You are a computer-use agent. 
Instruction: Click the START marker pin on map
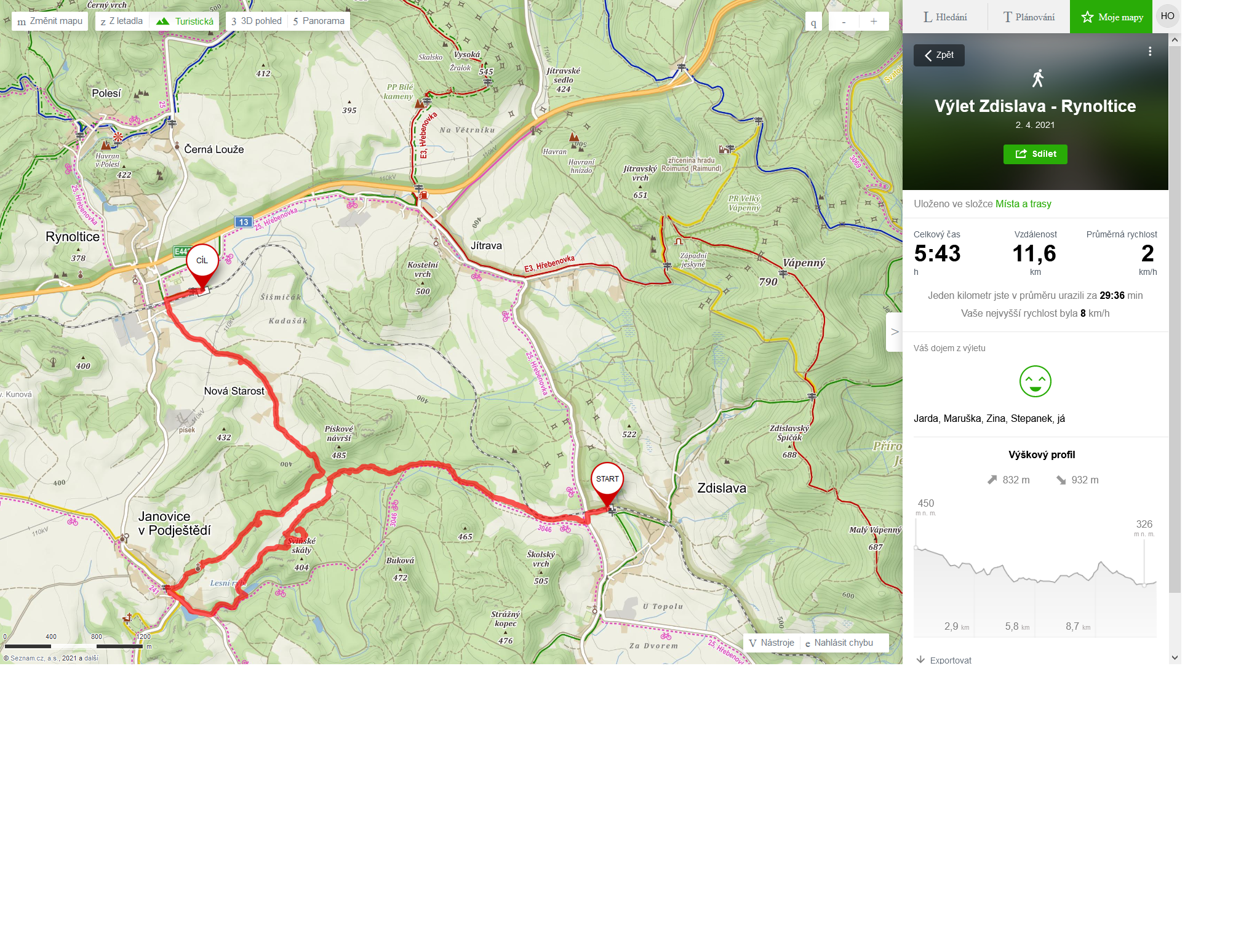coord(607,483)
